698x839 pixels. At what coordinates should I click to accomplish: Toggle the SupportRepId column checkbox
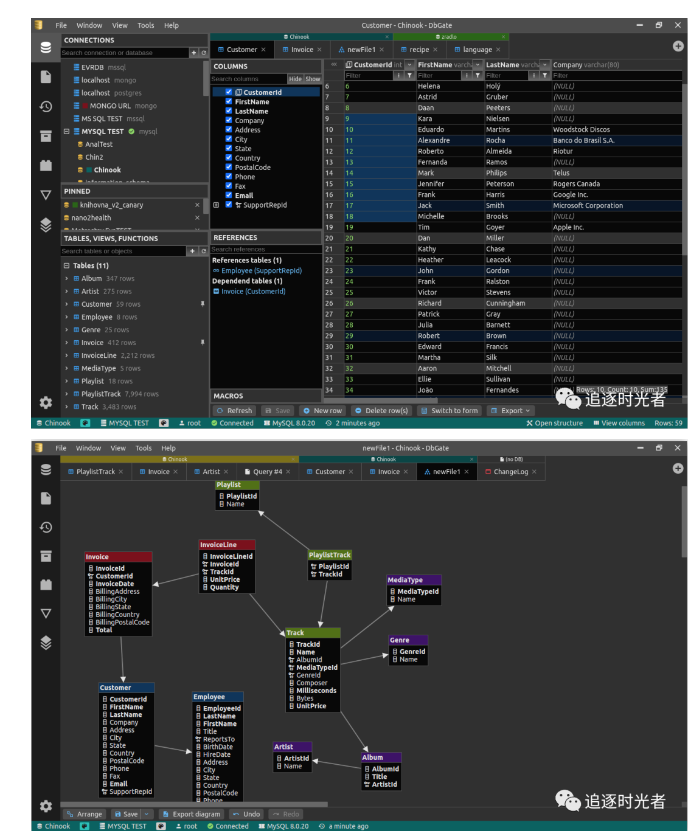pyautogui.click(x=229, y=204)
